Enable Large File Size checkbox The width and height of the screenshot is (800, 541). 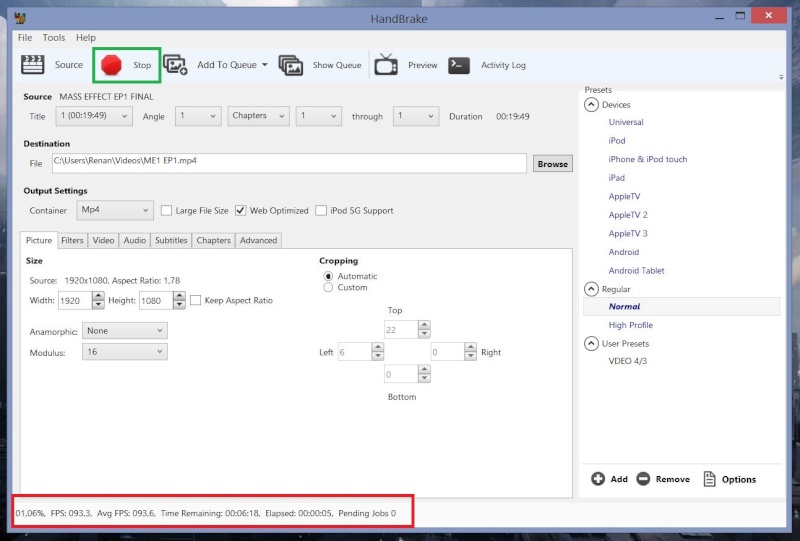[166, 210]
